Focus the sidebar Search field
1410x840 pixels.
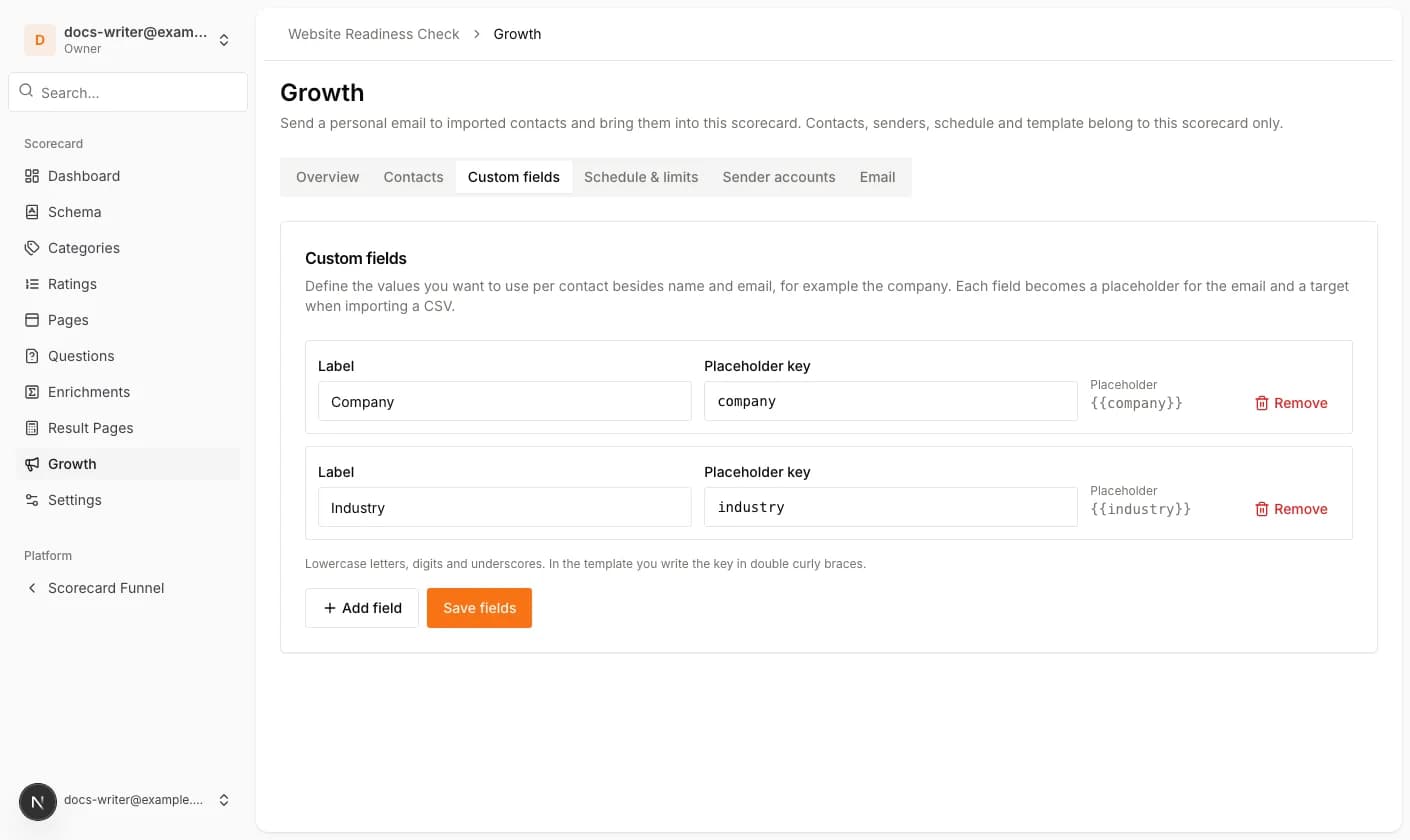coord(128,92)
